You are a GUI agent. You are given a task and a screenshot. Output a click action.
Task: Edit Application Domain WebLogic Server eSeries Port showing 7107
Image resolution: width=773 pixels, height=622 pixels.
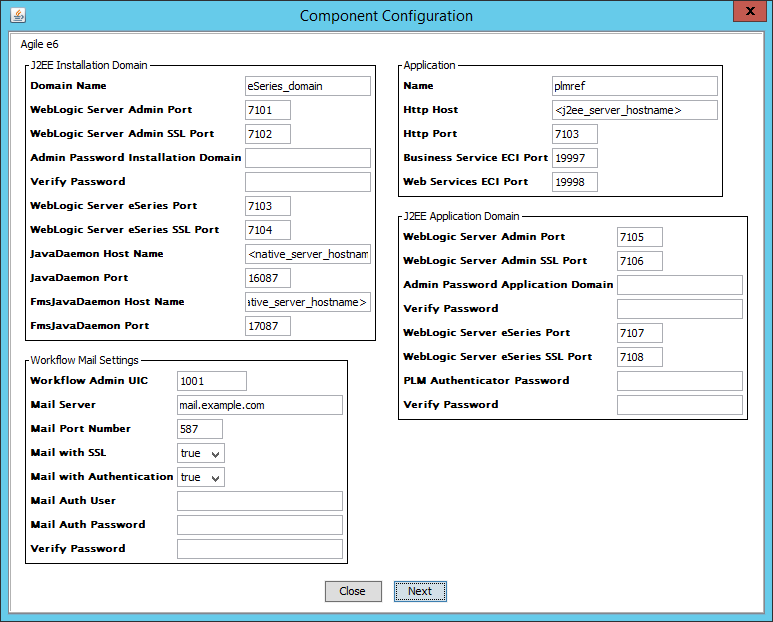[640, 333]
